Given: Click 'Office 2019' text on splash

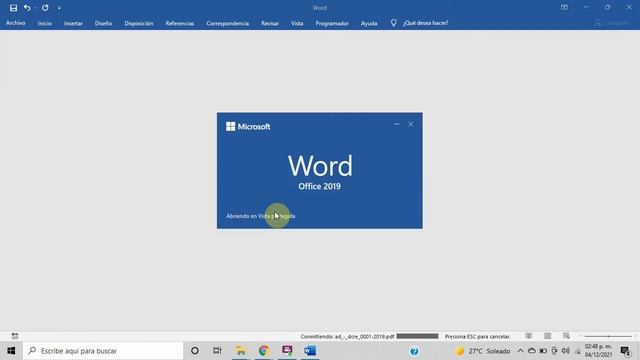Looking at the screenshot, I should (x=319, y=186).
